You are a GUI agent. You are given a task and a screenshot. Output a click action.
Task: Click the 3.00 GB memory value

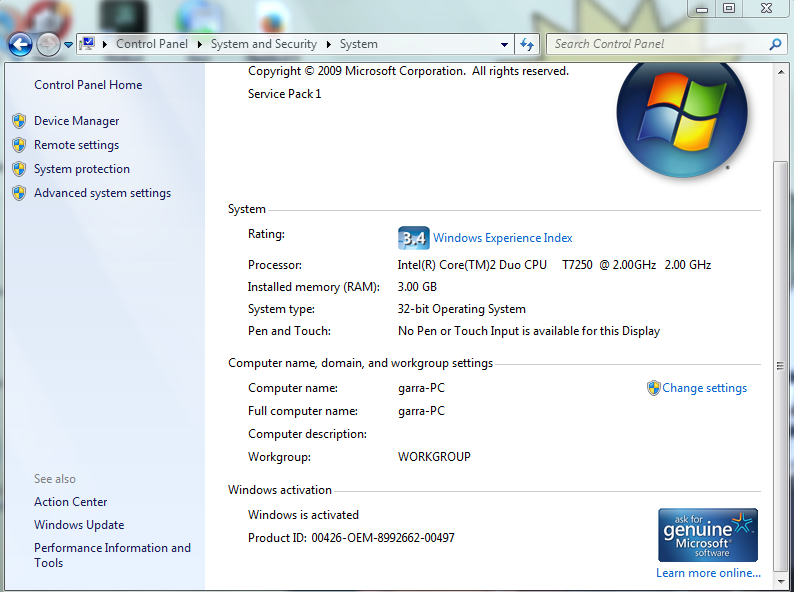tap(417, 287)
